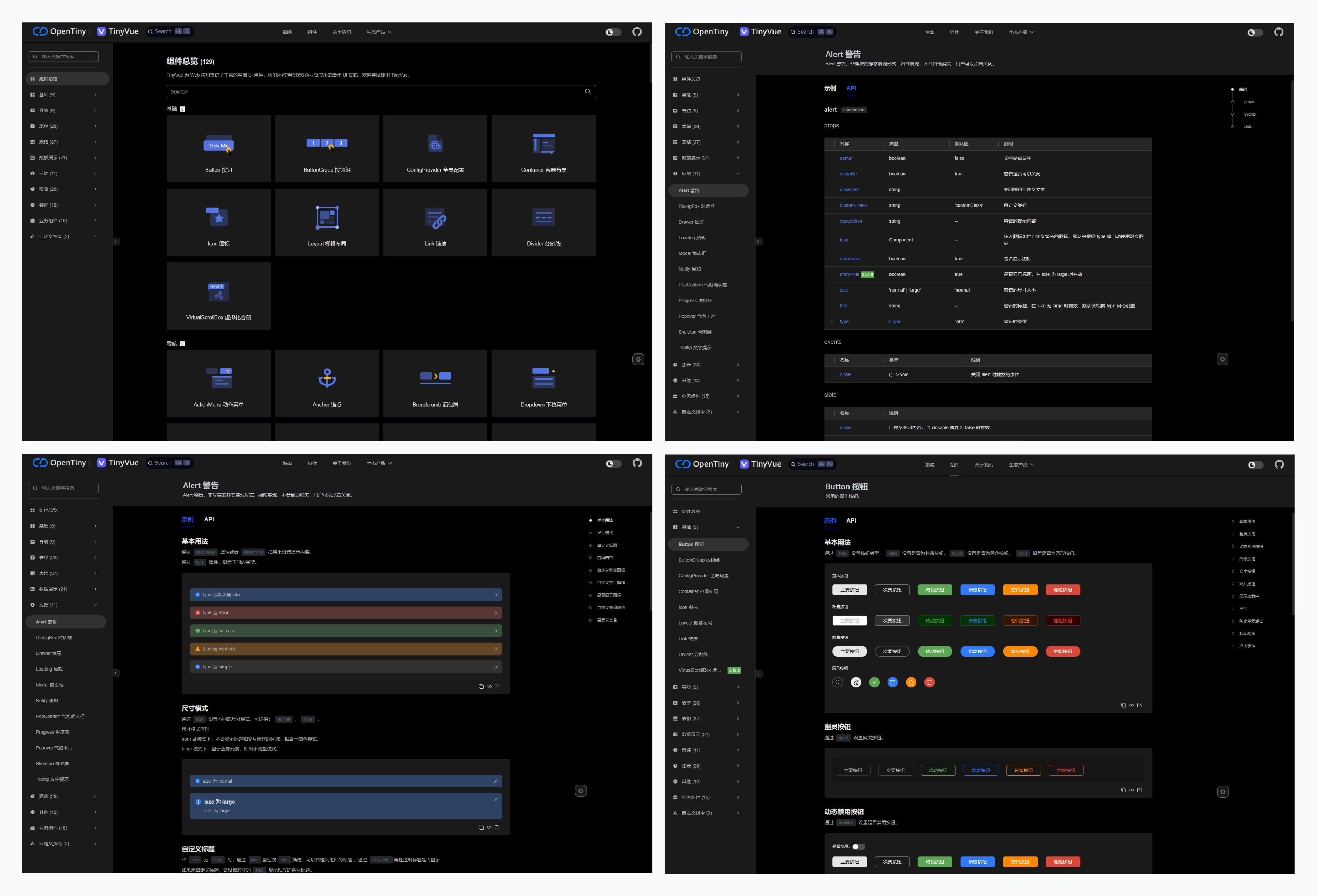Screen dimensions: 1317x896
Task: Click the ghost 告警按钮 button
Action: pyautogui.click(x=1023, y=770)
